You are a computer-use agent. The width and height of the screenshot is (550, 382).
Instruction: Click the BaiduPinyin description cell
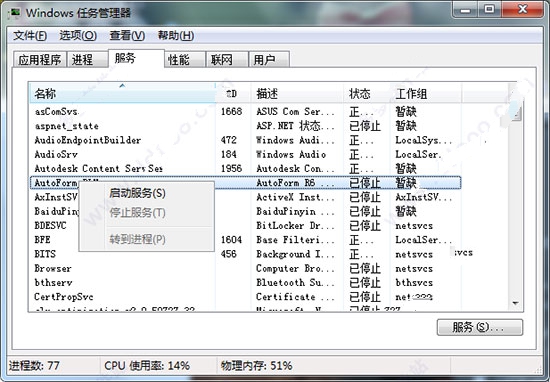click(x=295, y=212)
